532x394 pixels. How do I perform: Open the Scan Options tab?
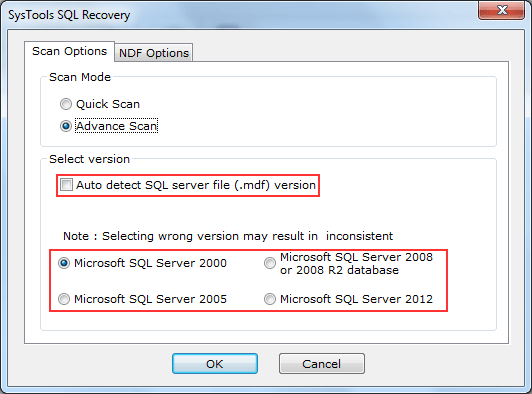pos(70,51)
